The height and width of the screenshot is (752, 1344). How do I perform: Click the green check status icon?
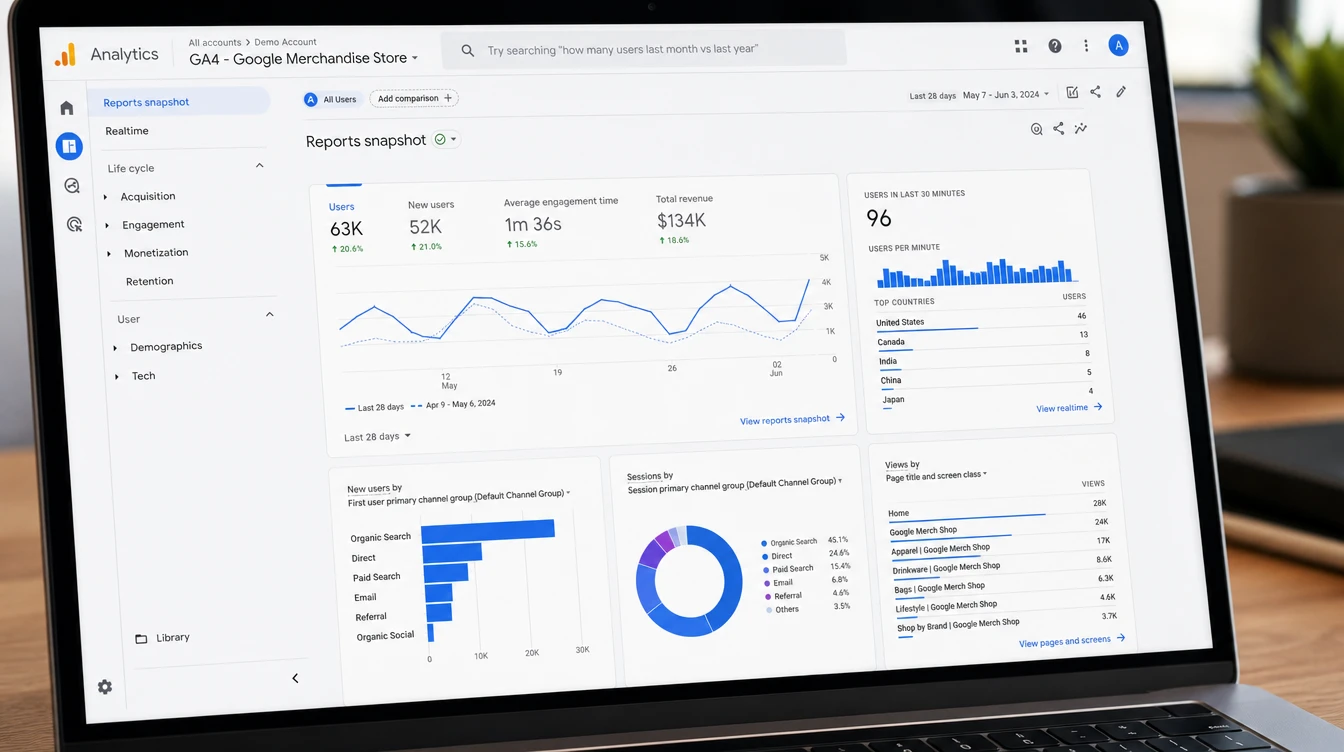(440, 140)
